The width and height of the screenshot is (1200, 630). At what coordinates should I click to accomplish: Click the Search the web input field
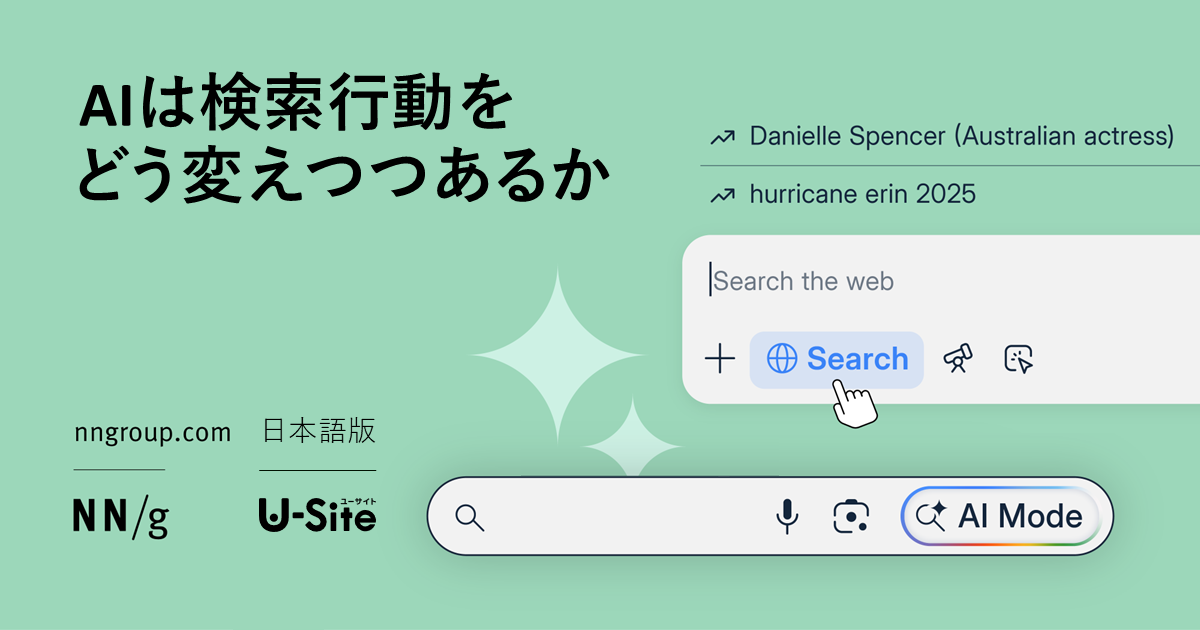click(900, 281)
